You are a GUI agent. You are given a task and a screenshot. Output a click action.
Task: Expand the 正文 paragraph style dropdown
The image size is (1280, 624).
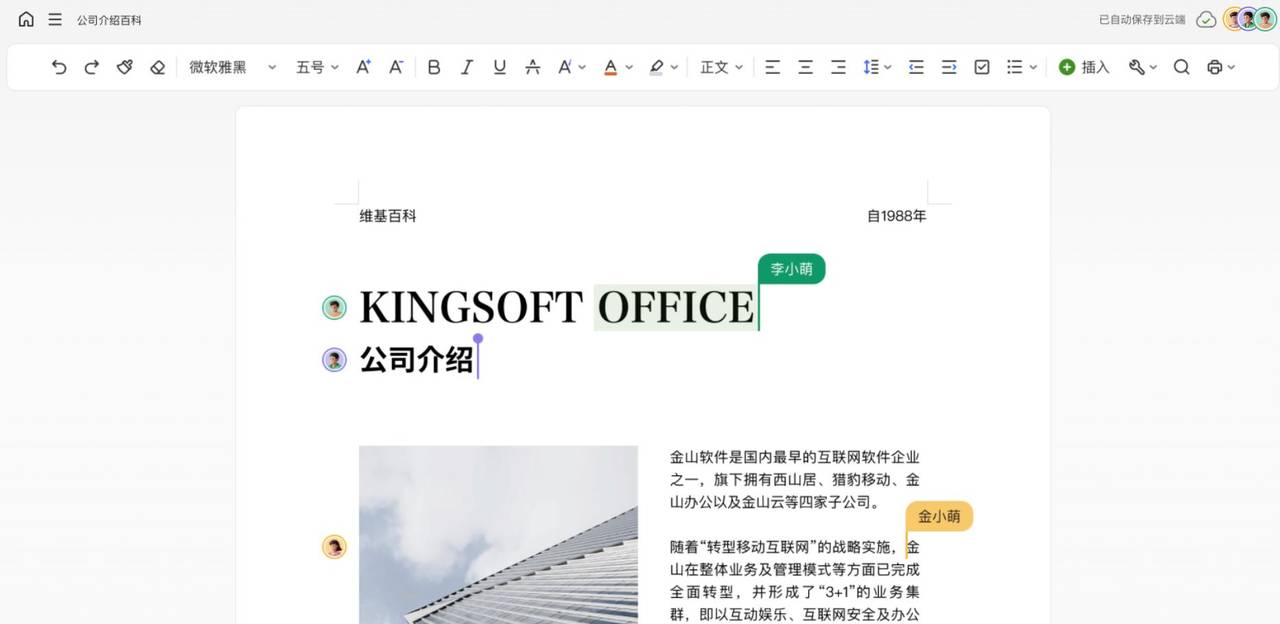pos(720,66)
